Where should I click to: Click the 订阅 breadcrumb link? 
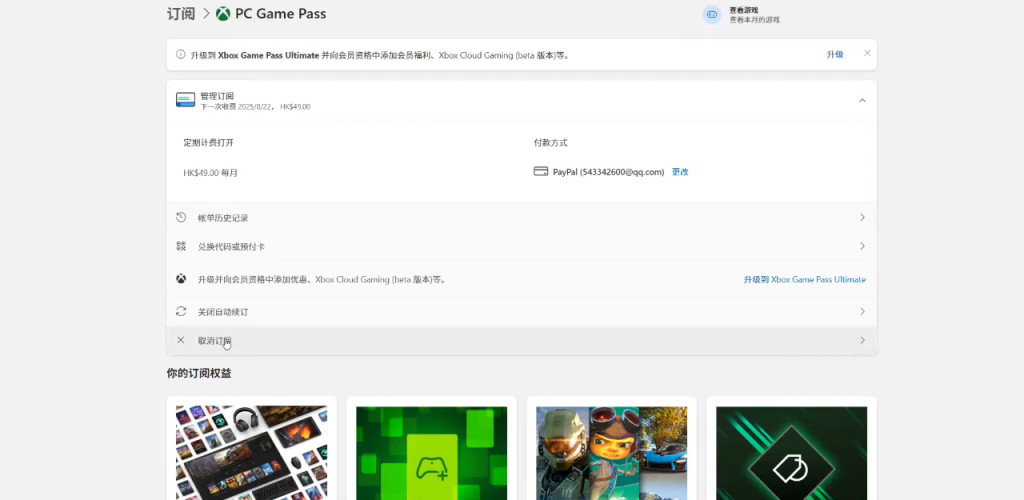pos(181,14)
